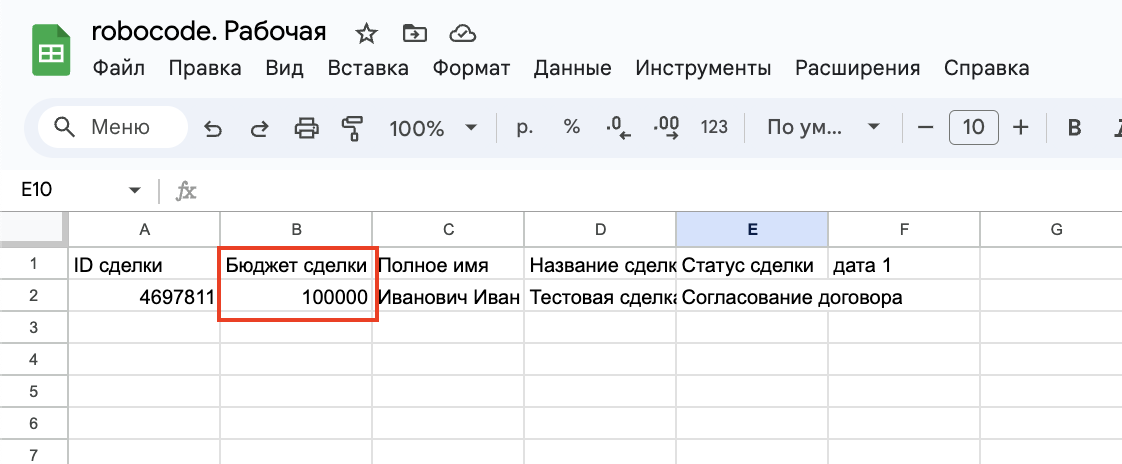Click the font size field showing 10
1122x464 pixels.
973,128
